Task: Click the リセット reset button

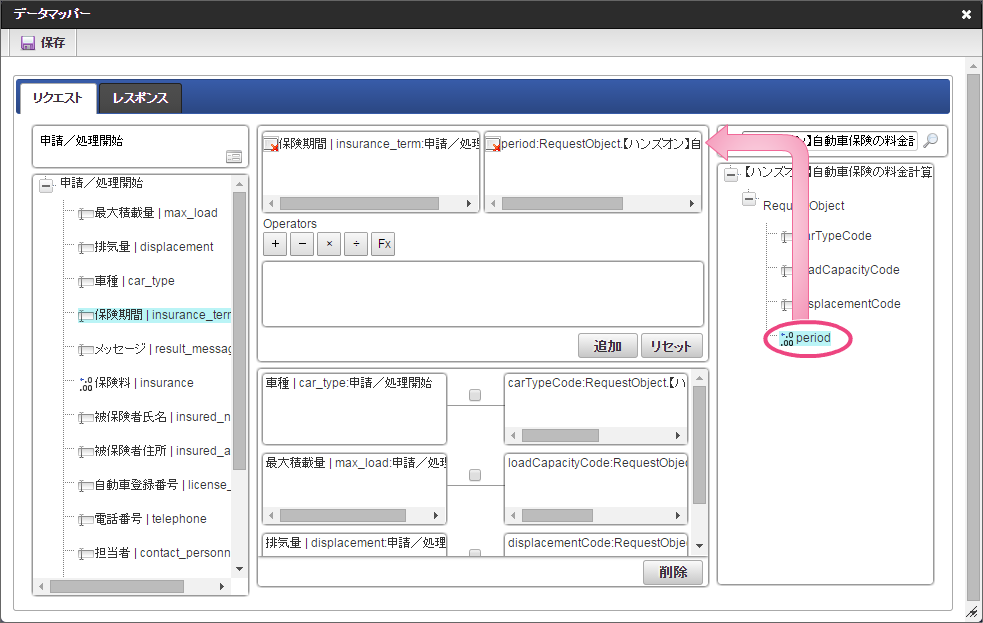Action: pos(671,346)
